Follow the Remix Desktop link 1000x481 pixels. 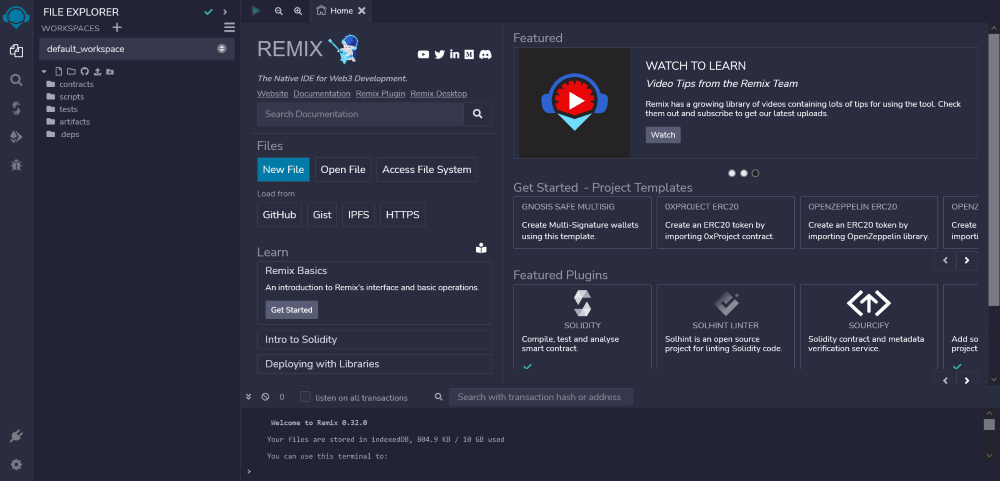(439, 94)
